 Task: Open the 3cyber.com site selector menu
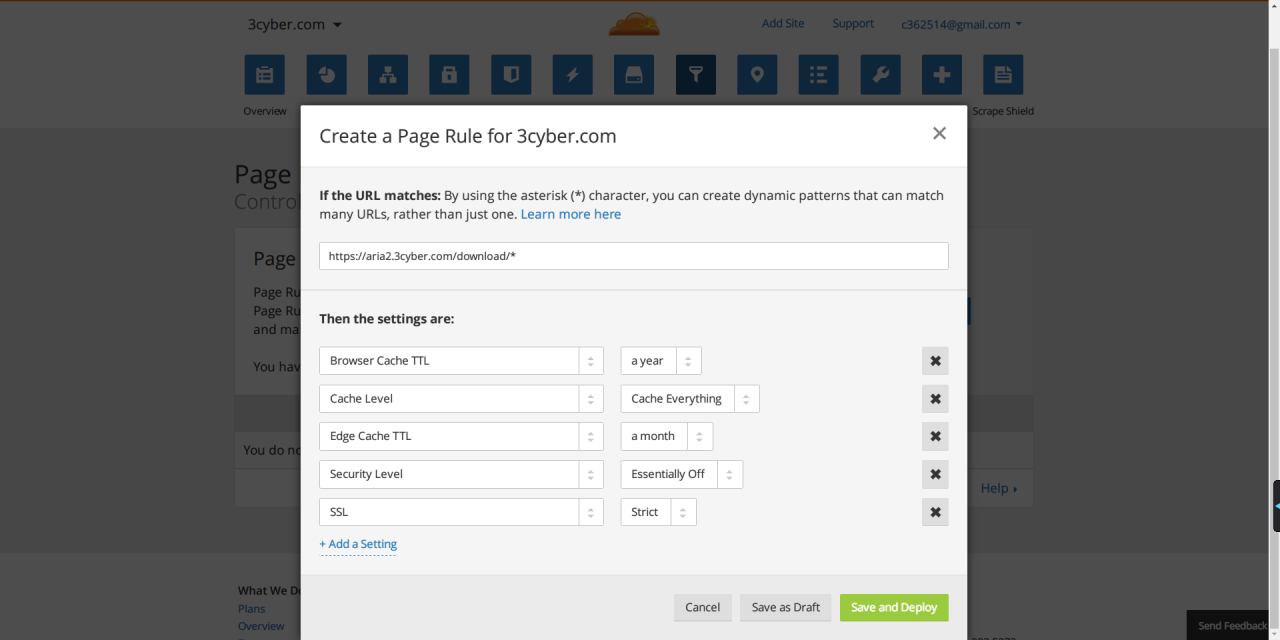[x=295, y=24]
